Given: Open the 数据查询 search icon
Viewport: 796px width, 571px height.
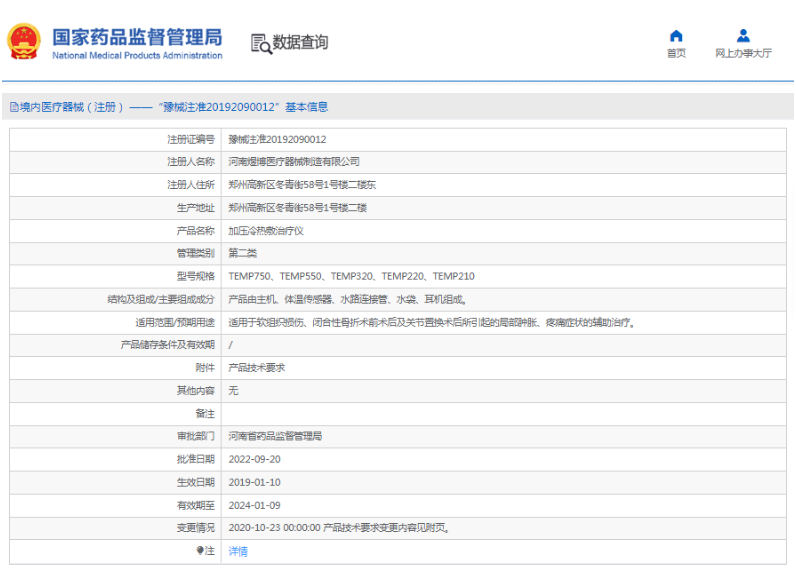Looking at the screenshot, I should coord(261,44).
